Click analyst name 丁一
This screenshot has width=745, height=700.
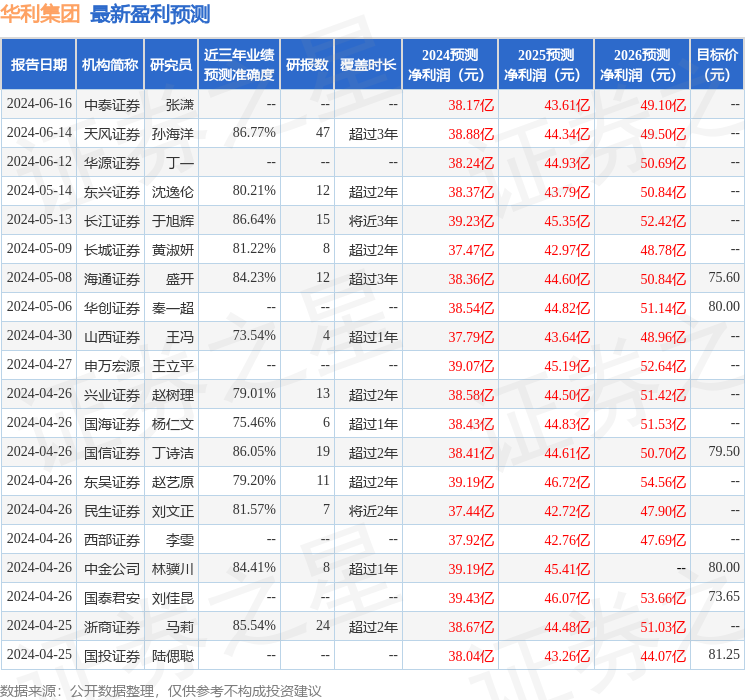click(180, 163)
